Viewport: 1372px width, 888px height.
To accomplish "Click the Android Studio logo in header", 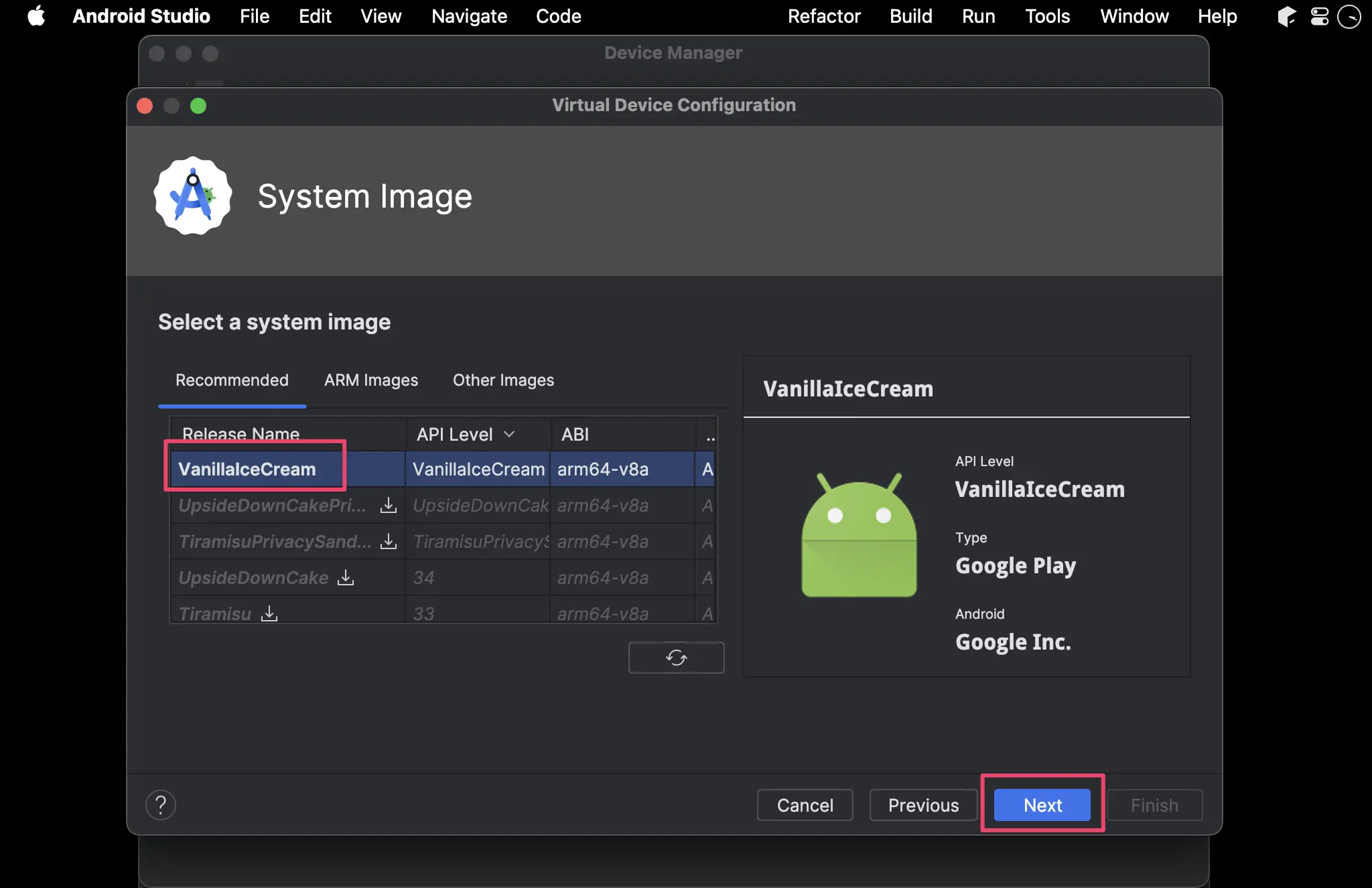I will [193, 196].
